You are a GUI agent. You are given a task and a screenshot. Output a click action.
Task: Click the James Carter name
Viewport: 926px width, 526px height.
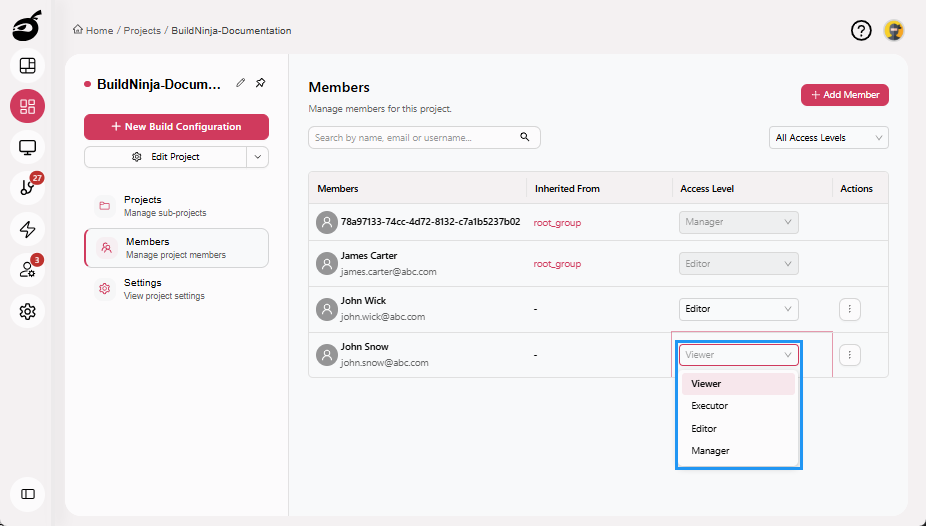point(369,256)
